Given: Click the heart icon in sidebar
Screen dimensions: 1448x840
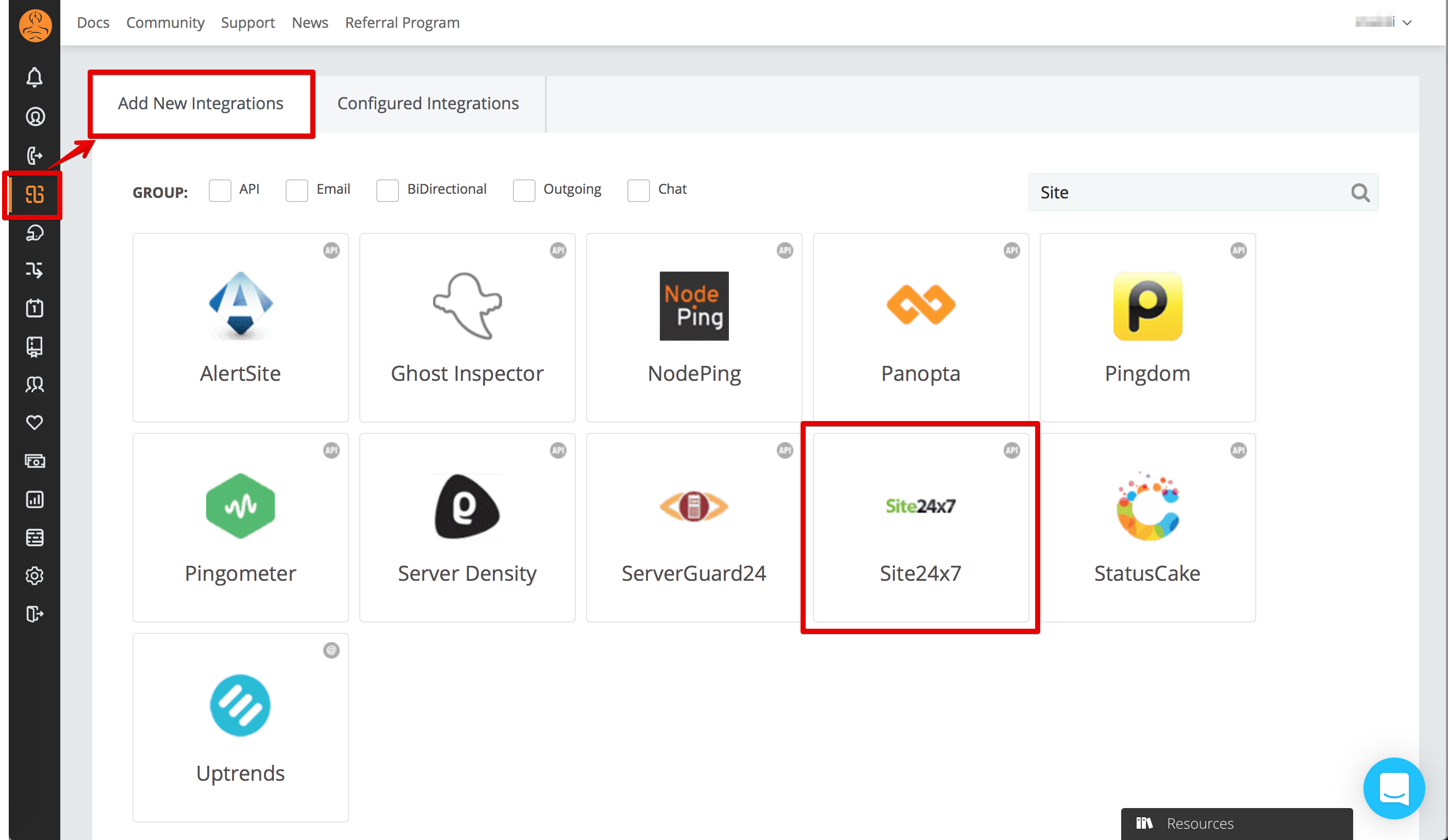Looking at the screenshot, I should click(35, 422).
